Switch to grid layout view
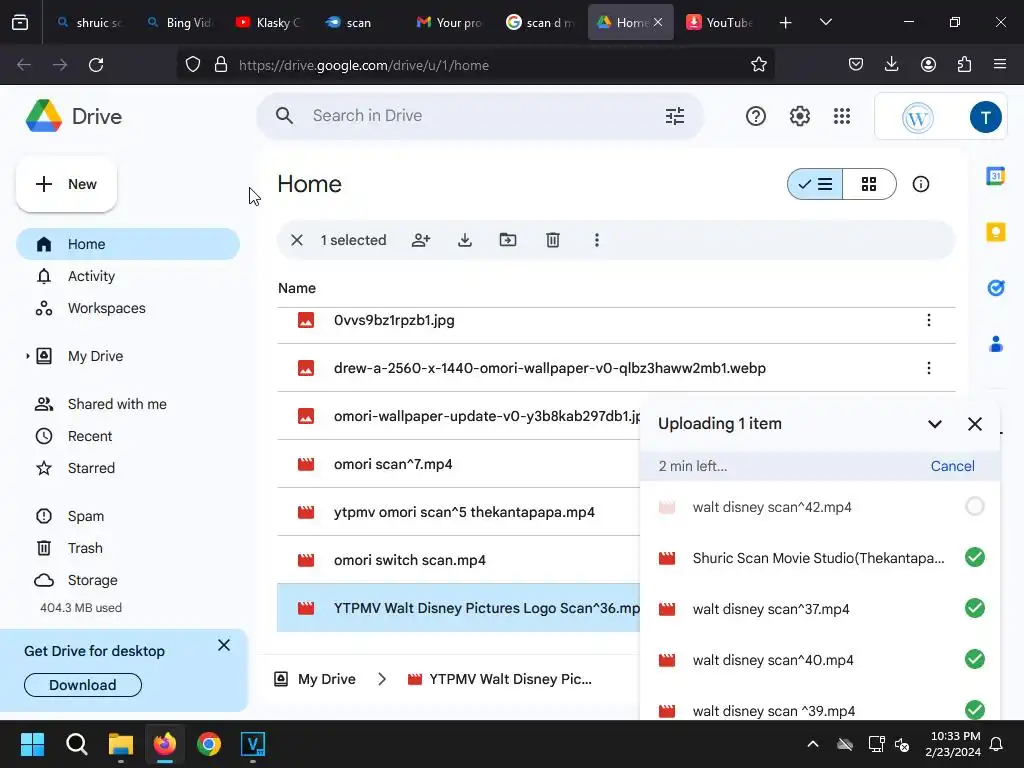The image size is (1024, 768). point(869,184)
